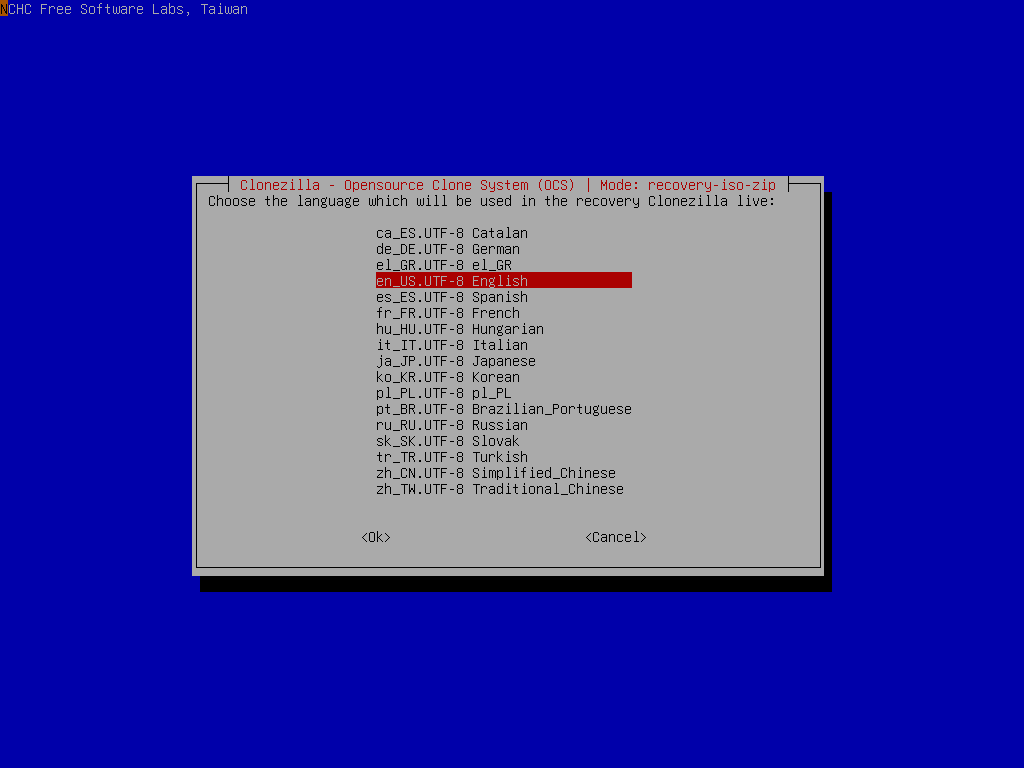Confirm language choice with the Ok button
The image size is (1024, 768).
[375, 537]
